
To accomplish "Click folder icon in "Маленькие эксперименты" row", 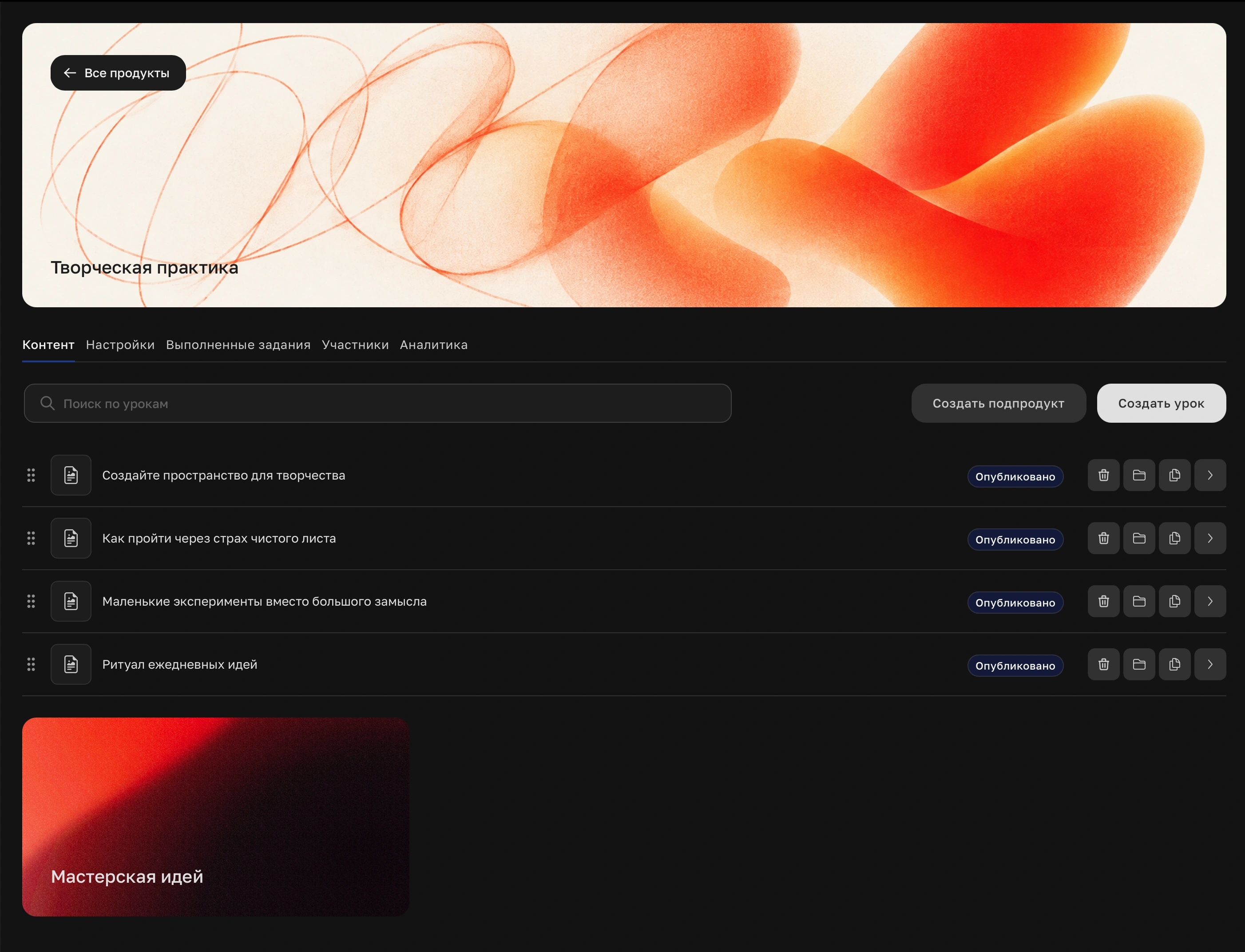I will click(1139, 601).
